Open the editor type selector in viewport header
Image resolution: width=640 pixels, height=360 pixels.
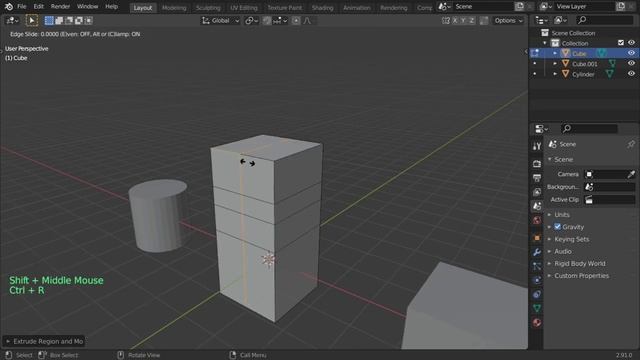(x=12, y=20)
